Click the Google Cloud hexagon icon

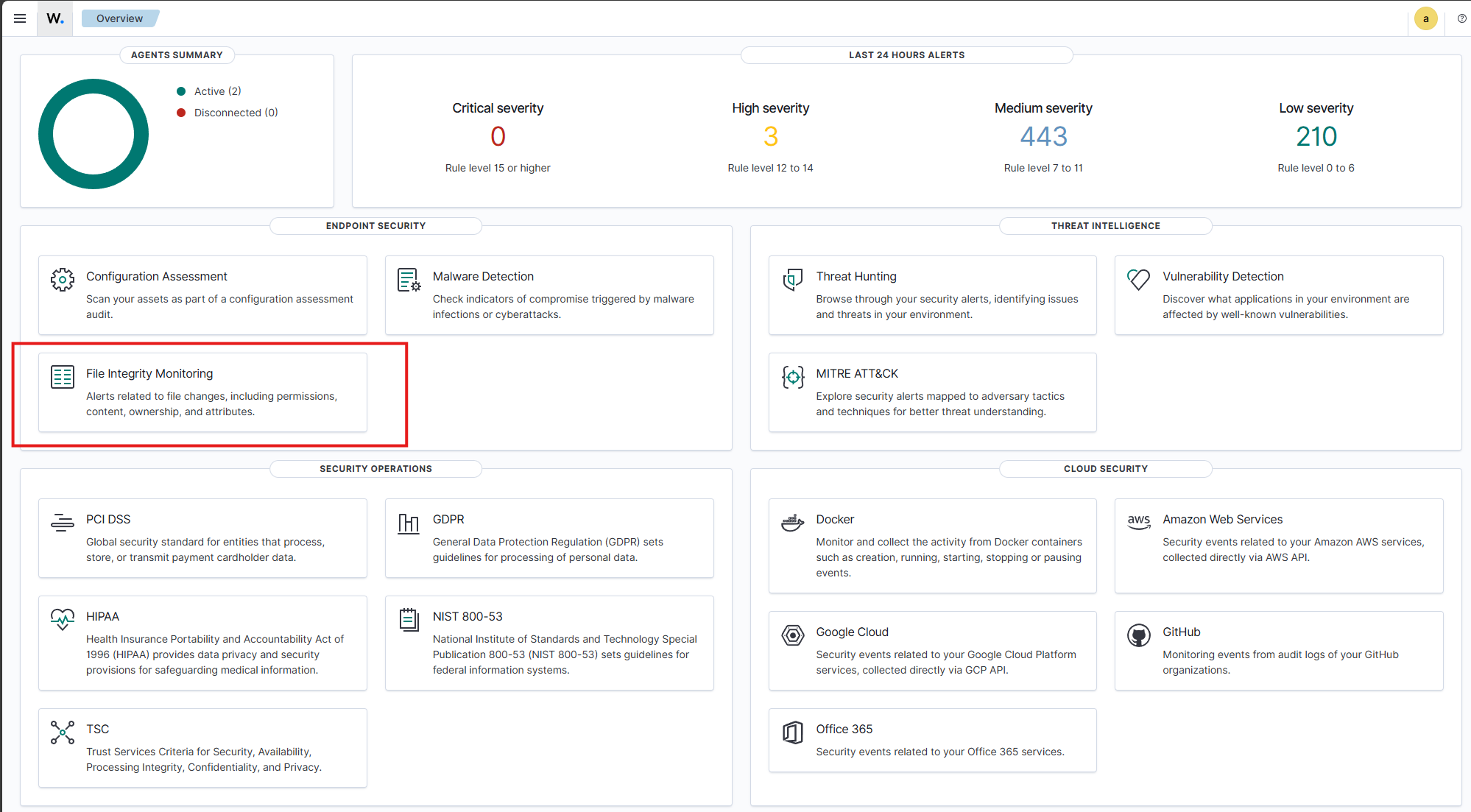click(792, 635)
